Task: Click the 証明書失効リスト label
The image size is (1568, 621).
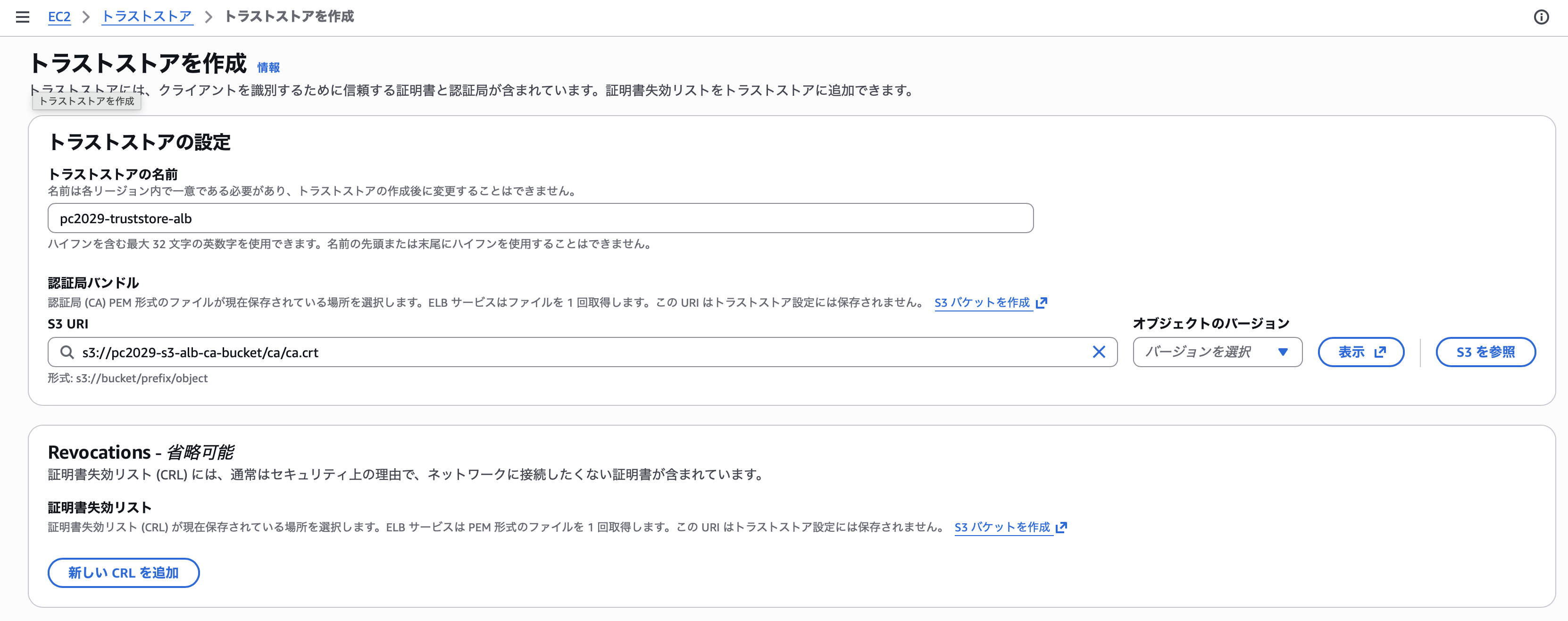Action: point(100,508)
